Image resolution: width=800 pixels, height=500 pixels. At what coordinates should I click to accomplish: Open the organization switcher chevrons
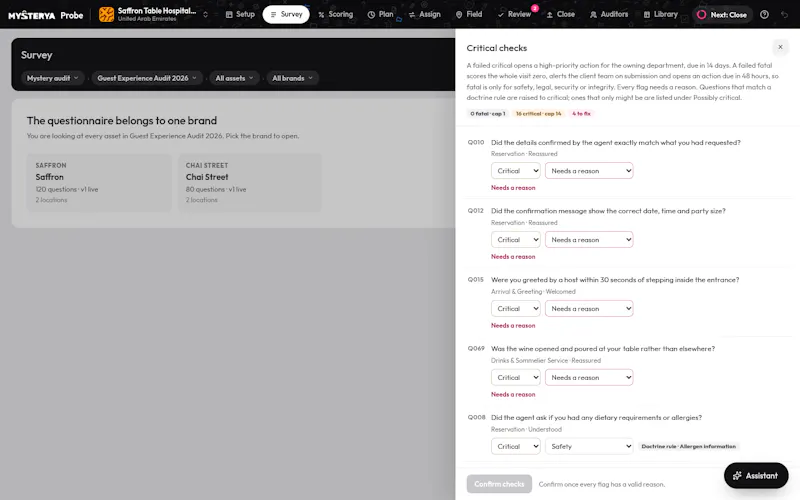tap(205, 15)
